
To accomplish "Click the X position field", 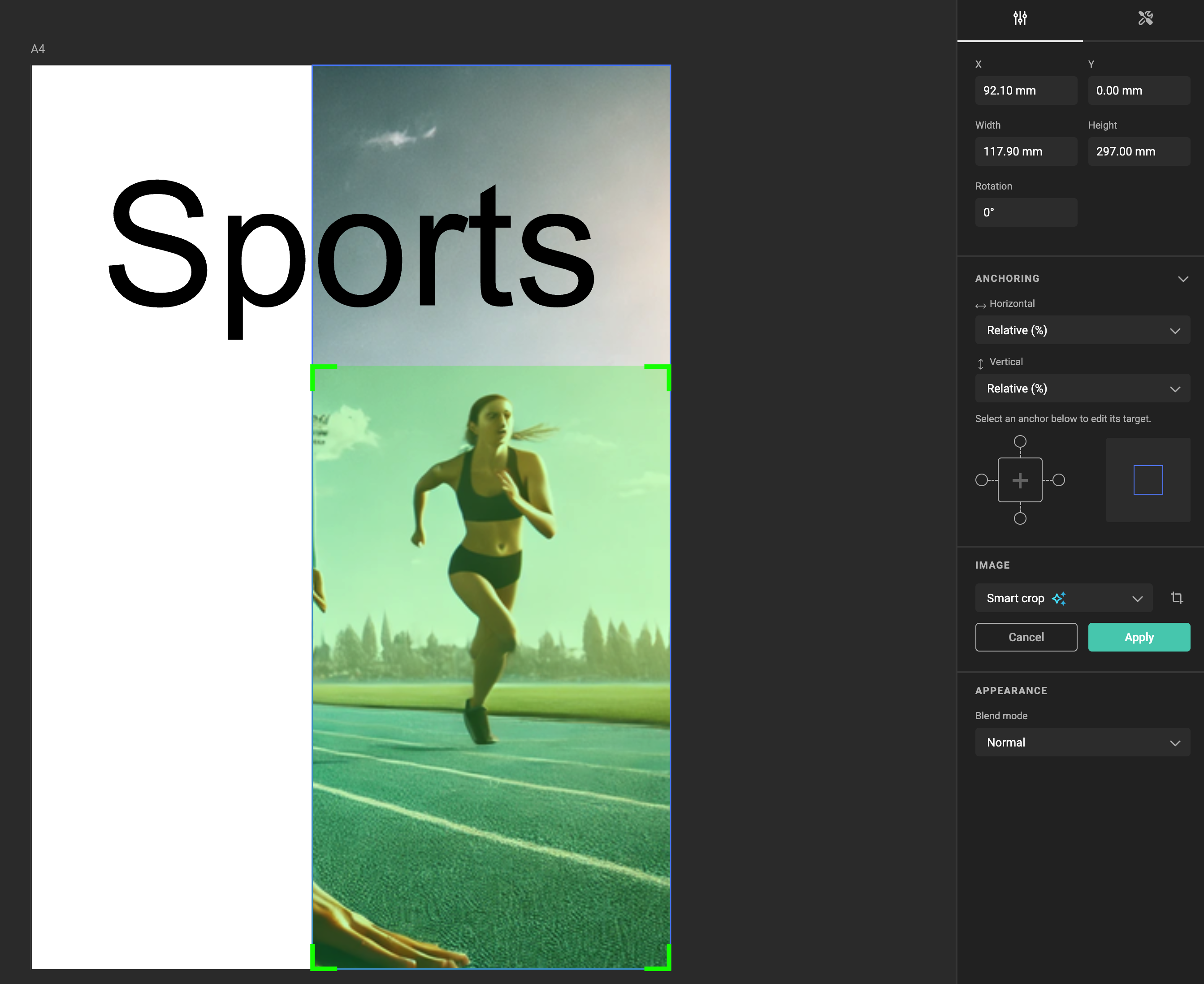I will (1025, 91).
